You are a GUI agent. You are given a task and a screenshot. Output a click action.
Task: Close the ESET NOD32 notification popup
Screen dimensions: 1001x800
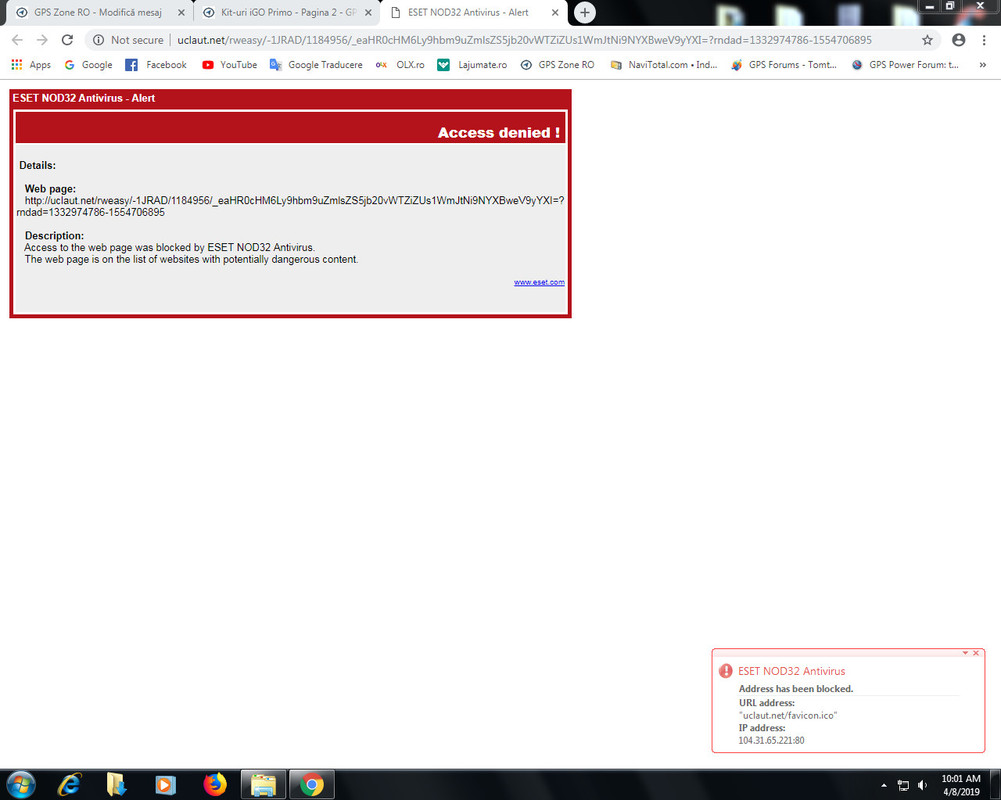tap(975, 653)
